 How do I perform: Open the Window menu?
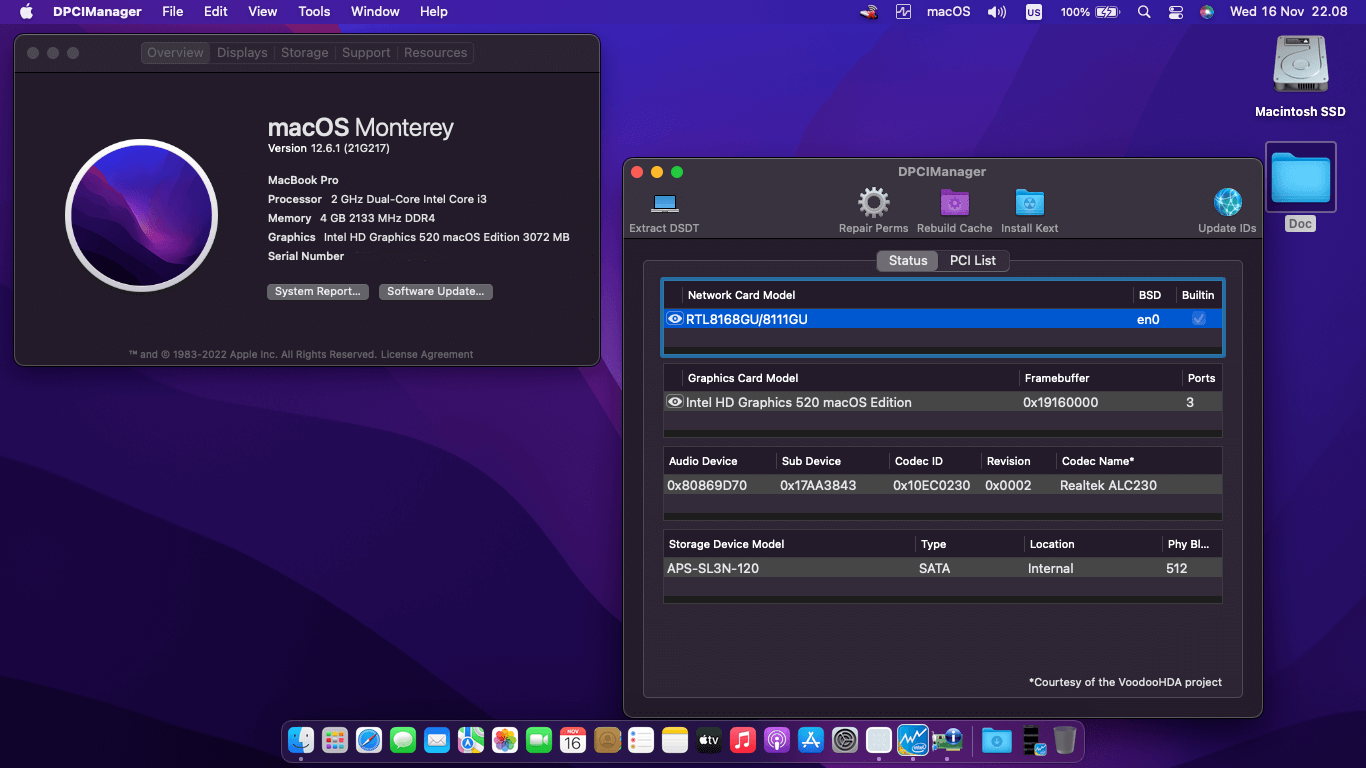375,12
